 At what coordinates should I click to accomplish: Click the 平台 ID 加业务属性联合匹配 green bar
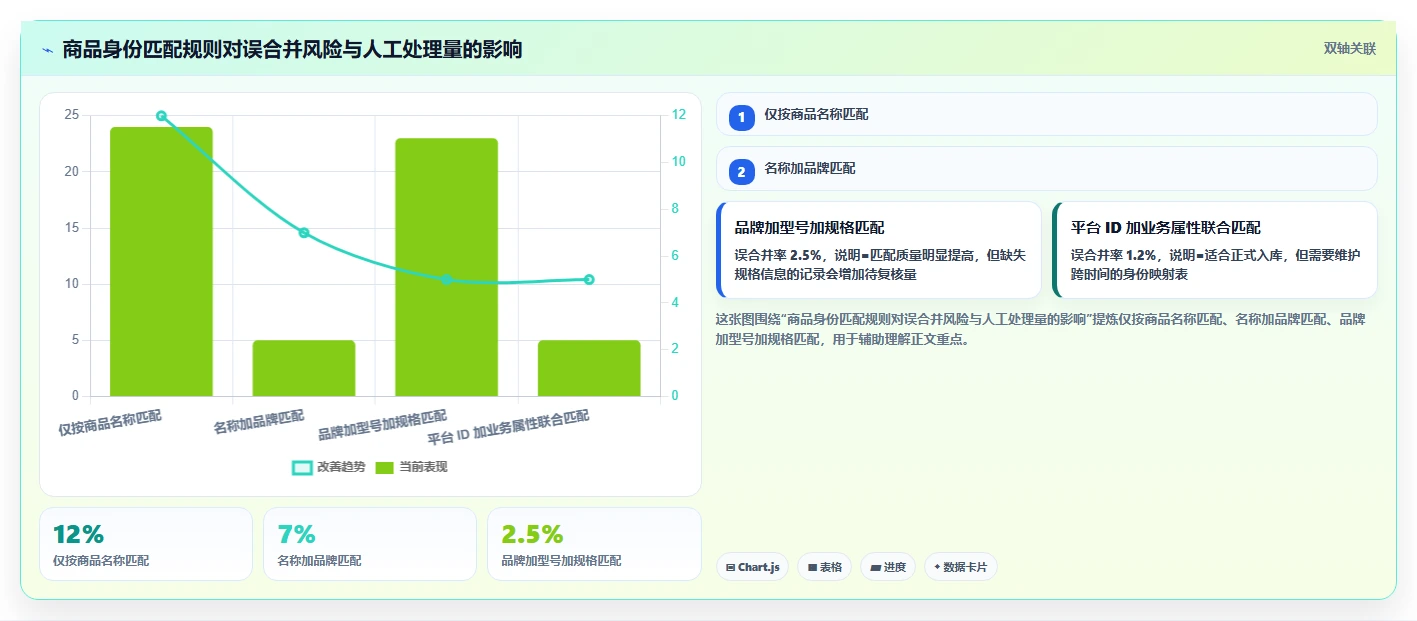click(x=589, y=368)
